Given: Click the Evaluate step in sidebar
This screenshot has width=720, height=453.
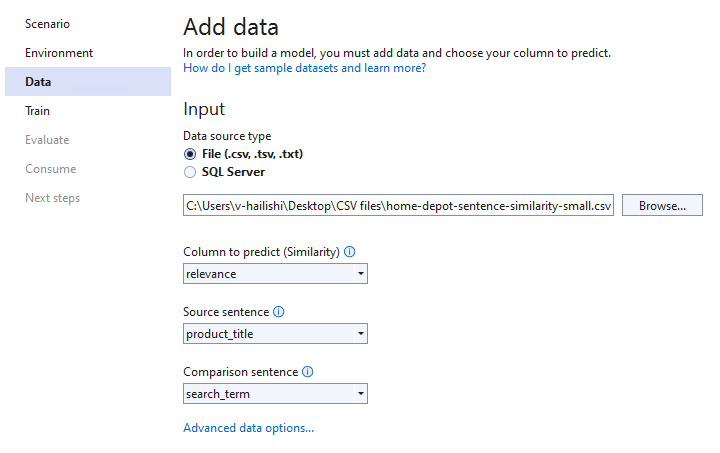Looking at the screenshot, I should (47, 140).
